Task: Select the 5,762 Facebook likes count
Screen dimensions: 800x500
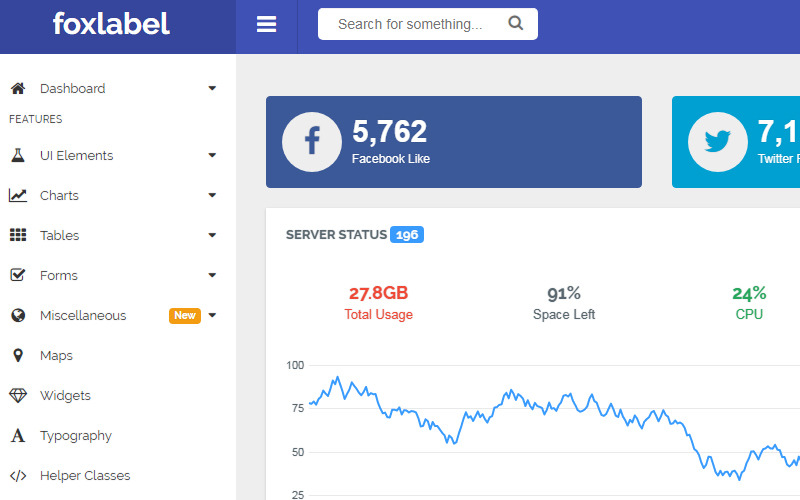Action: click(389, 131)
